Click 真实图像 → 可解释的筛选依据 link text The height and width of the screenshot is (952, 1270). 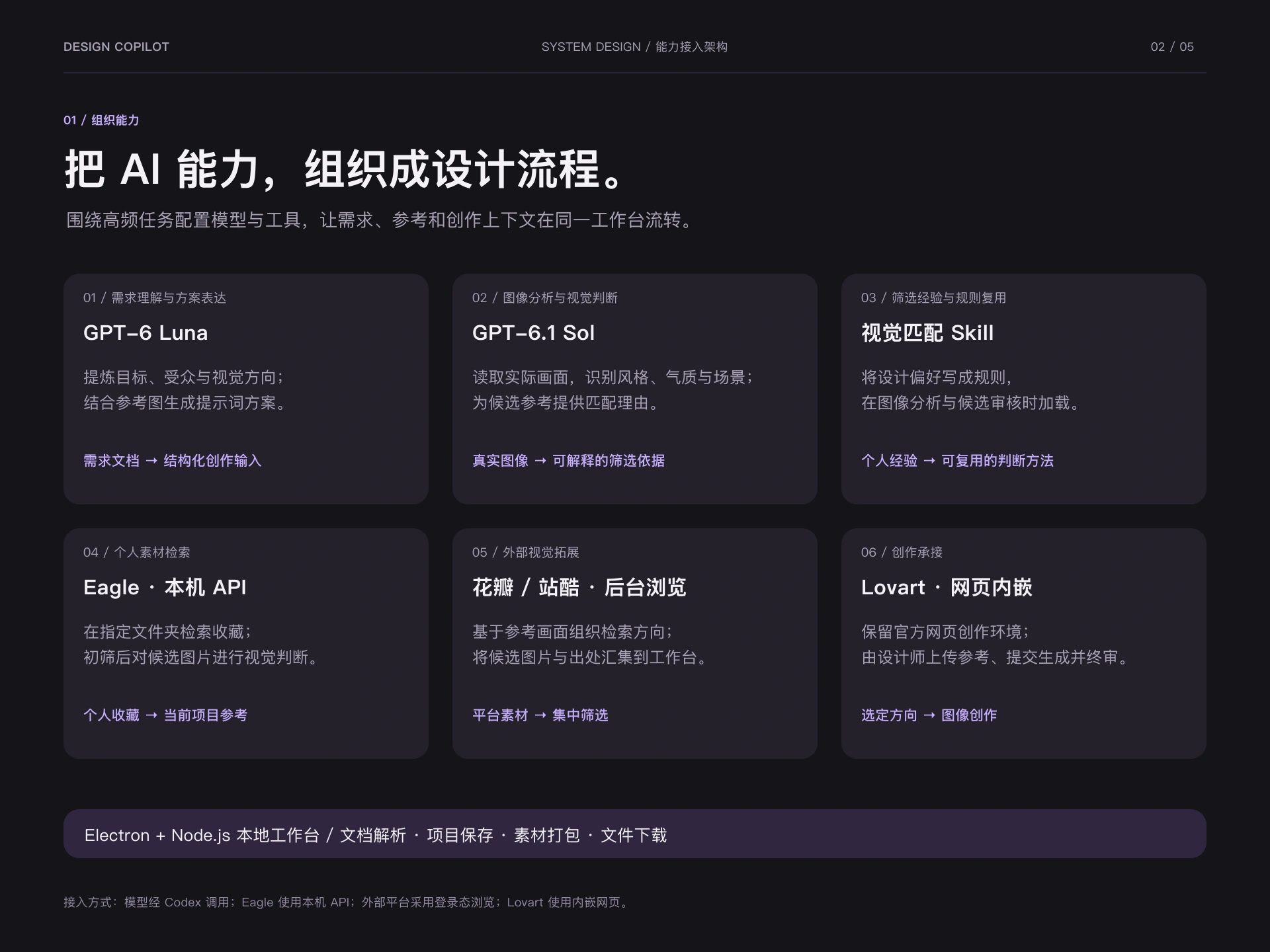pos(569,461)
